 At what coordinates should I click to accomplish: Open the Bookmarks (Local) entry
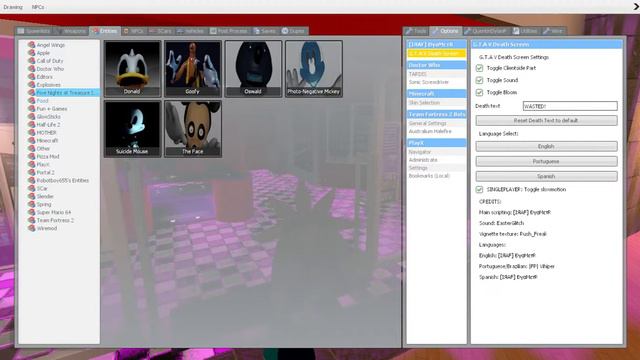tap(436, 176)
